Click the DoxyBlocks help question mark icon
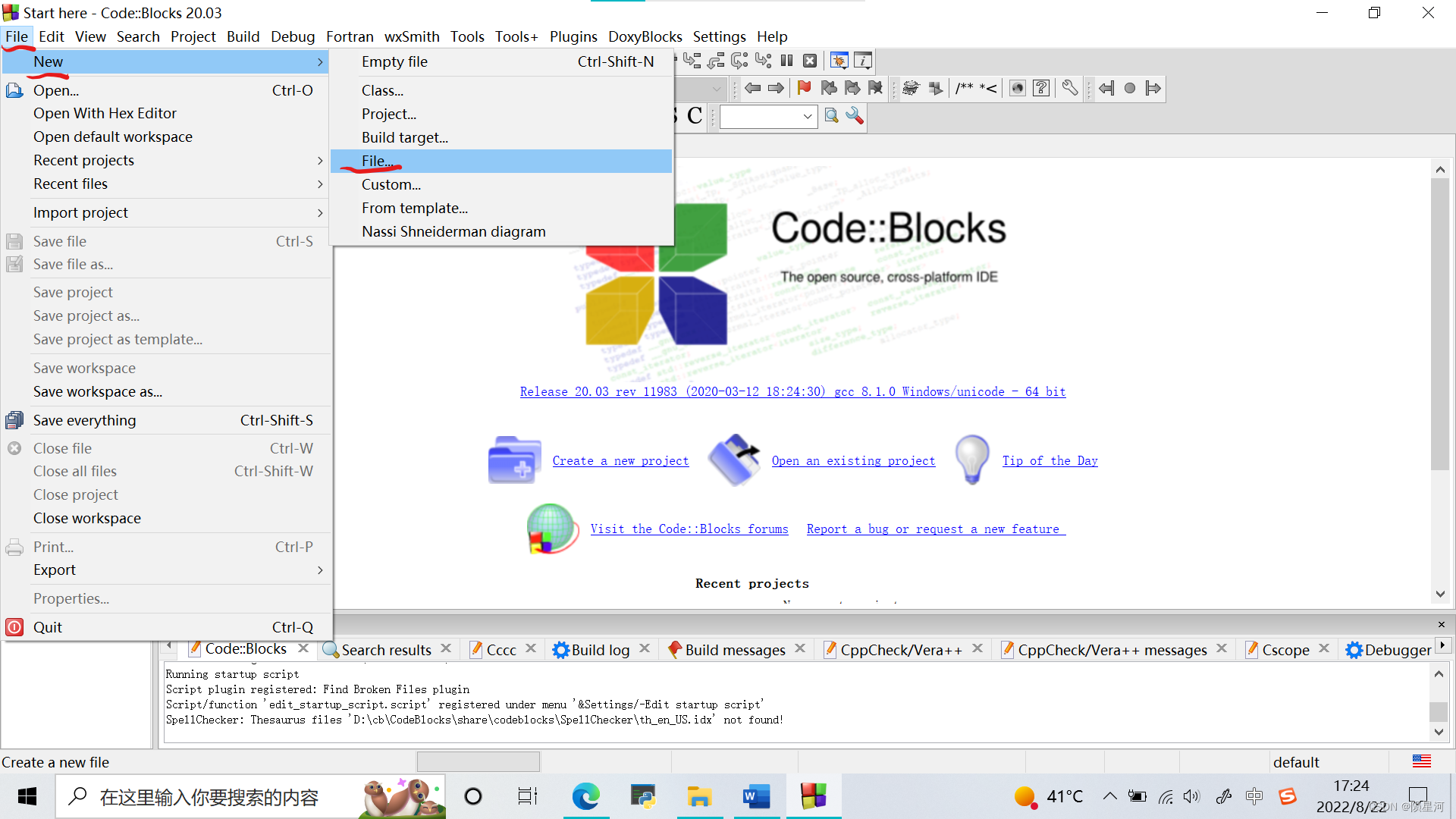Screen dimensions: 1456x819 point(1041,88)
